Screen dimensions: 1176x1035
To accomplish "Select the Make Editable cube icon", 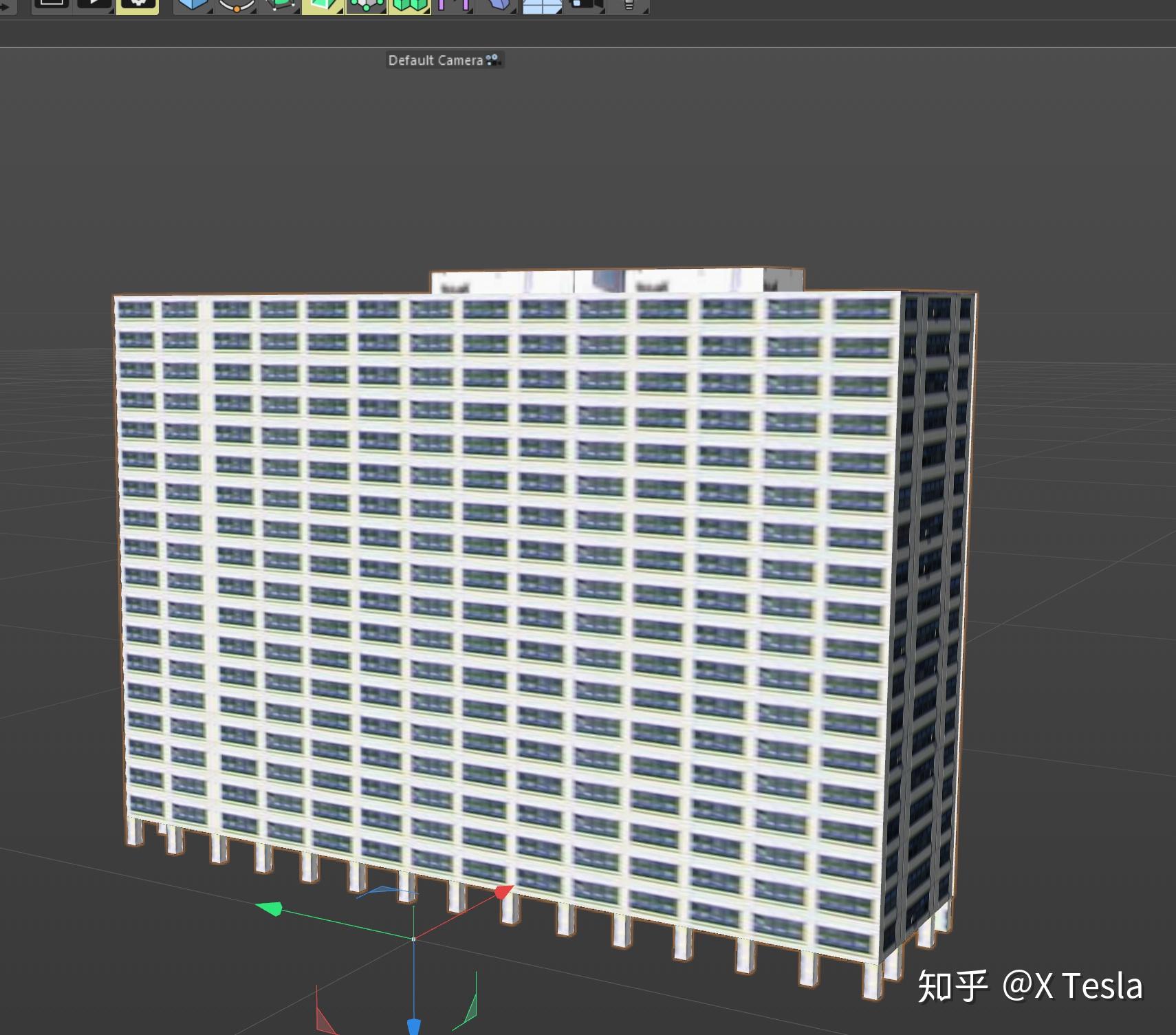I will pyautogui.click(x=281, y=6).
